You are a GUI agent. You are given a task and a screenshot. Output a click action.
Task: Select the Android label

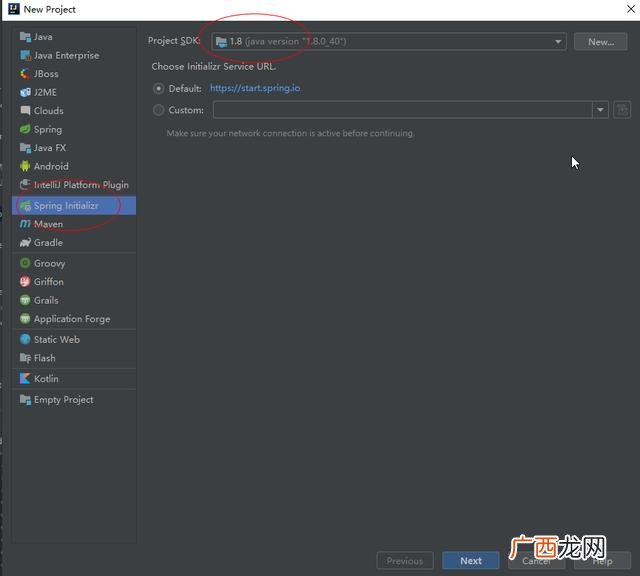51,166
